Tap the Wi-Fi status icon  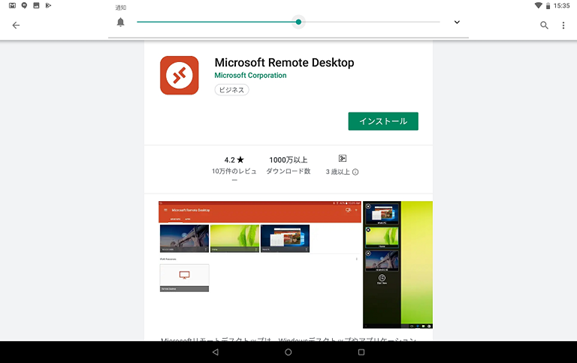tap(538, 6)
